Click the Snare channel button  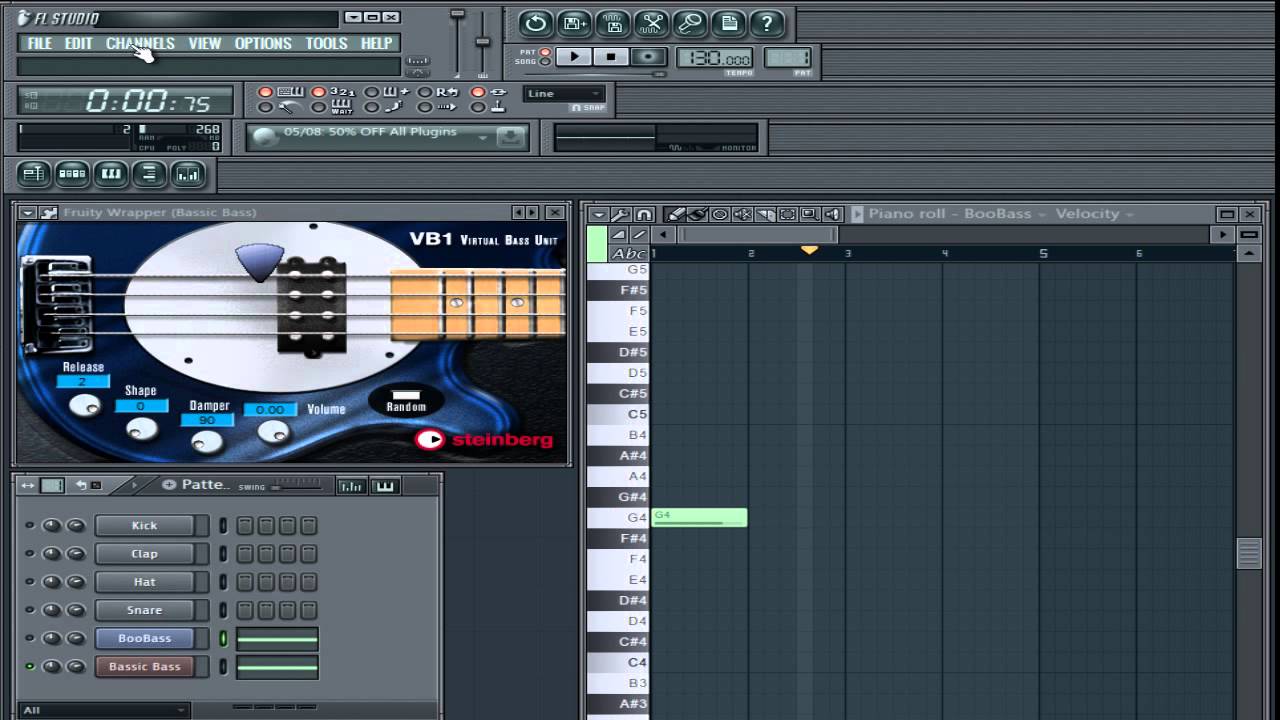144,610
